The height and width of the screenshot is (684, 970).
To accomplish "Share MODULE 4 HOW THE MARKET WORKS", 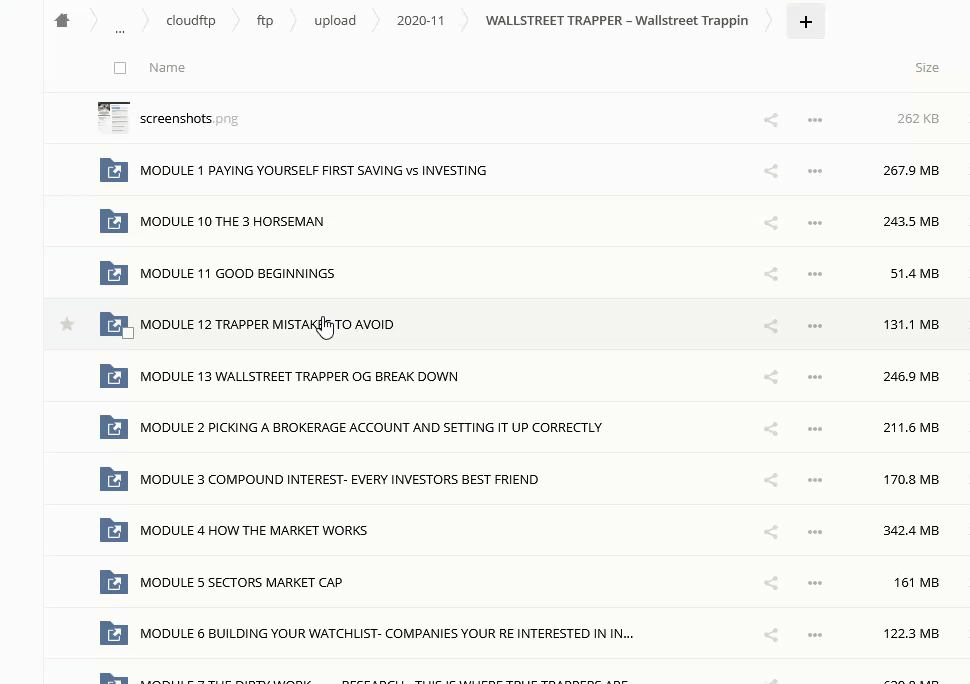I will point(770,532).
